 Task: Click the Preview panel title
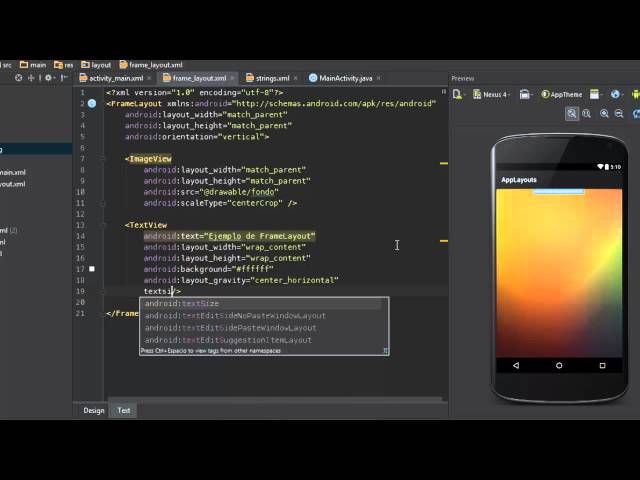[x=463, y=78]
